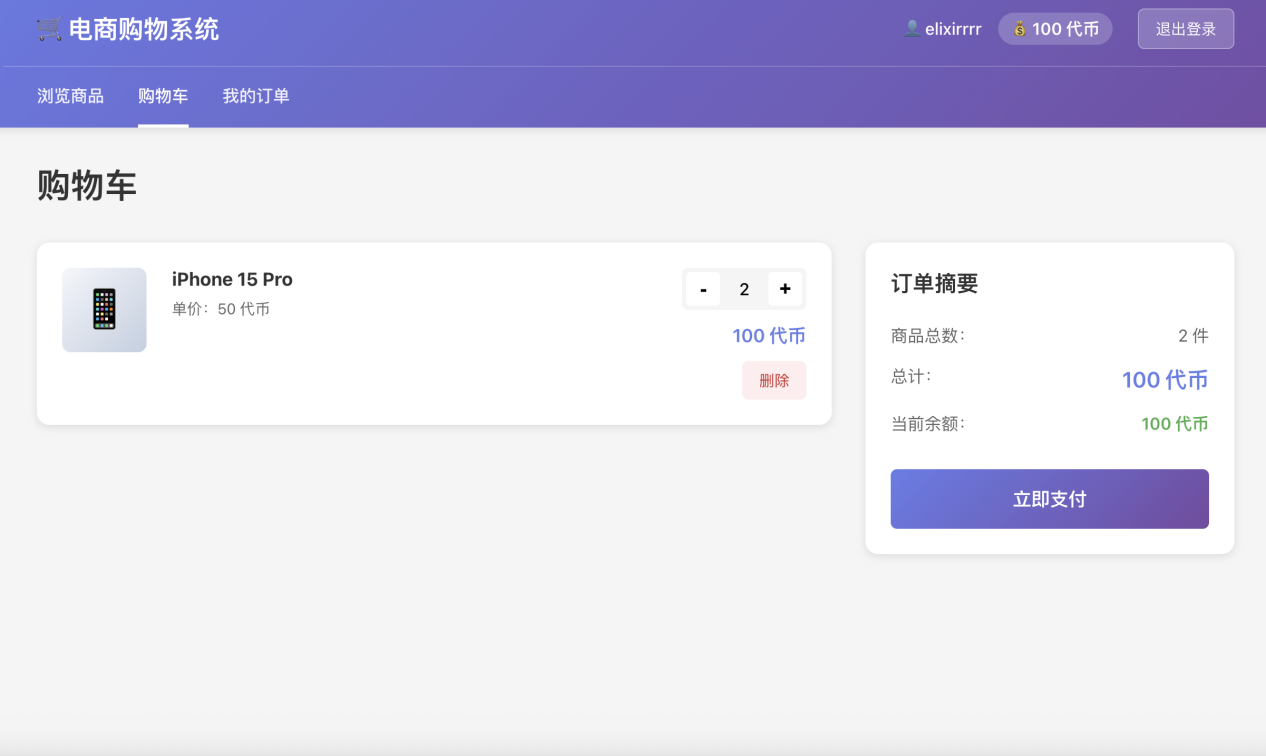The height and width of the screenshot is (756, 1266).
Task: Select the quantity value 2 field
Action: (744, 289)
